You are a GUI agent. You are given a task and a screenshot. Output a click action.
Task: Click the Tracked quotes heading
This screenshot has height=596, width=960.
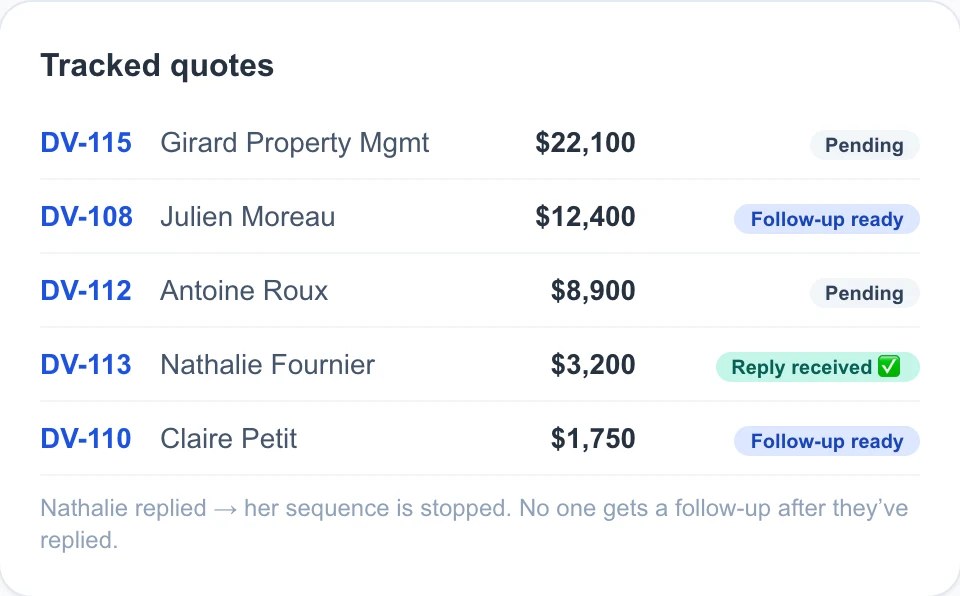pos(157,66)
